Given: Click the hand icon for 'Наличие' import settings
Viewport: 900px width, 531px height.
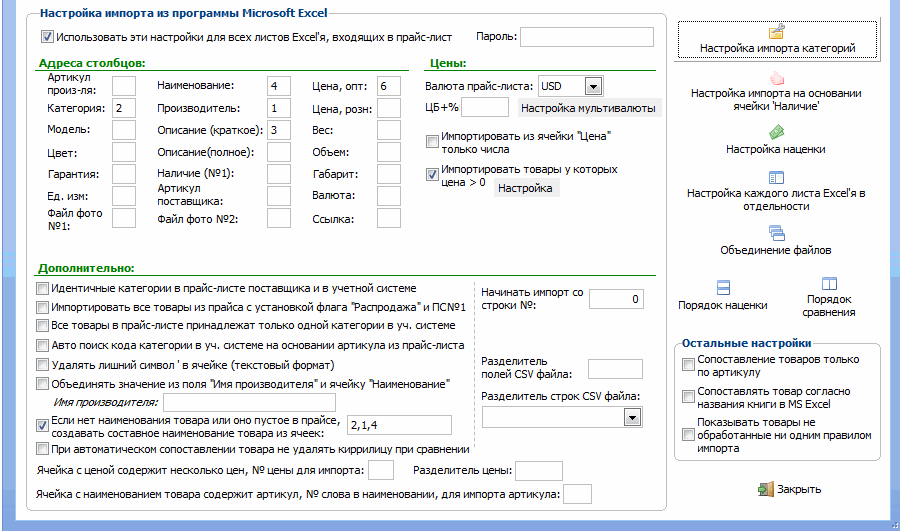Looking at the screenshot, I should click(x=776, y=77).
